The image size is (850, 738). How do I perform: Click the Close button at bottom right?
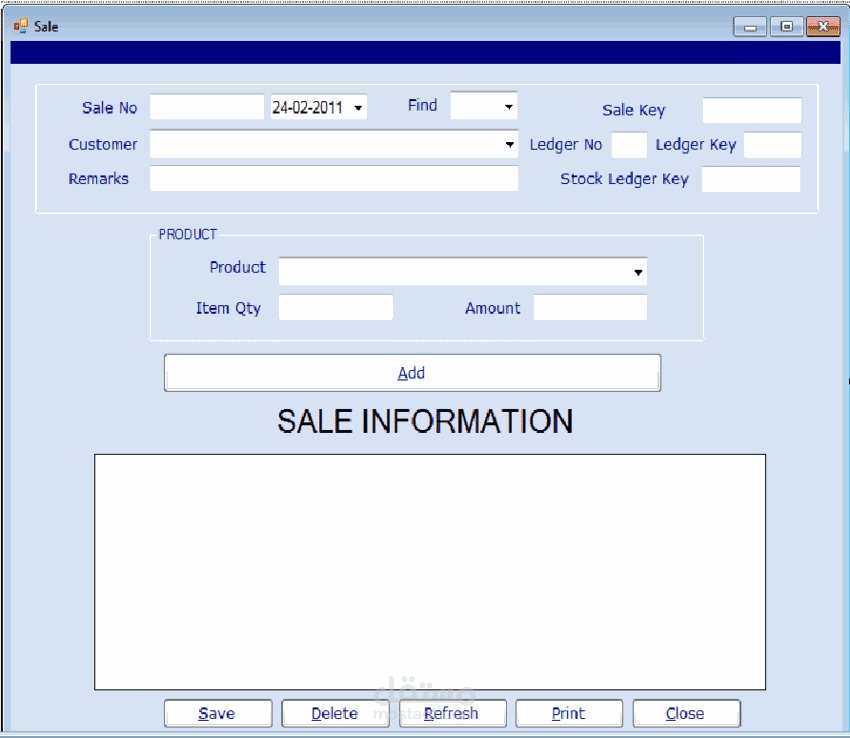686,713
